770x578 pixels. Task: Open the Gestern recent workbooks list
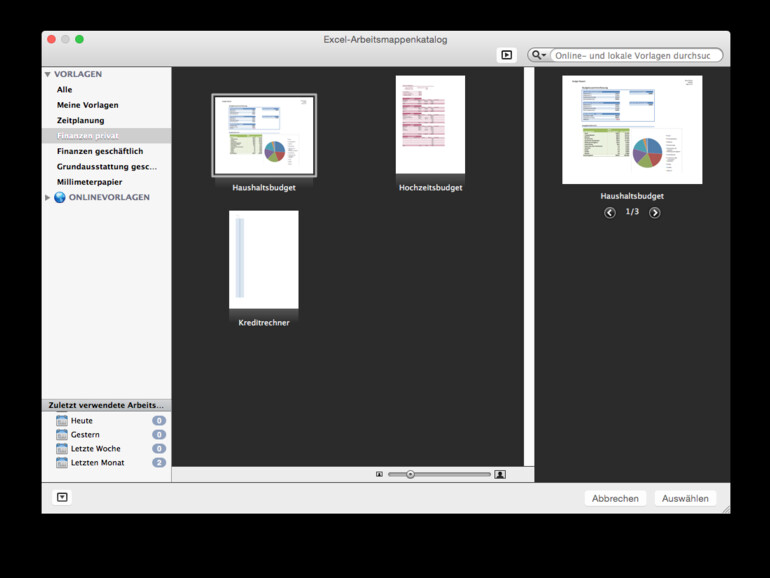tap(107, 435)
